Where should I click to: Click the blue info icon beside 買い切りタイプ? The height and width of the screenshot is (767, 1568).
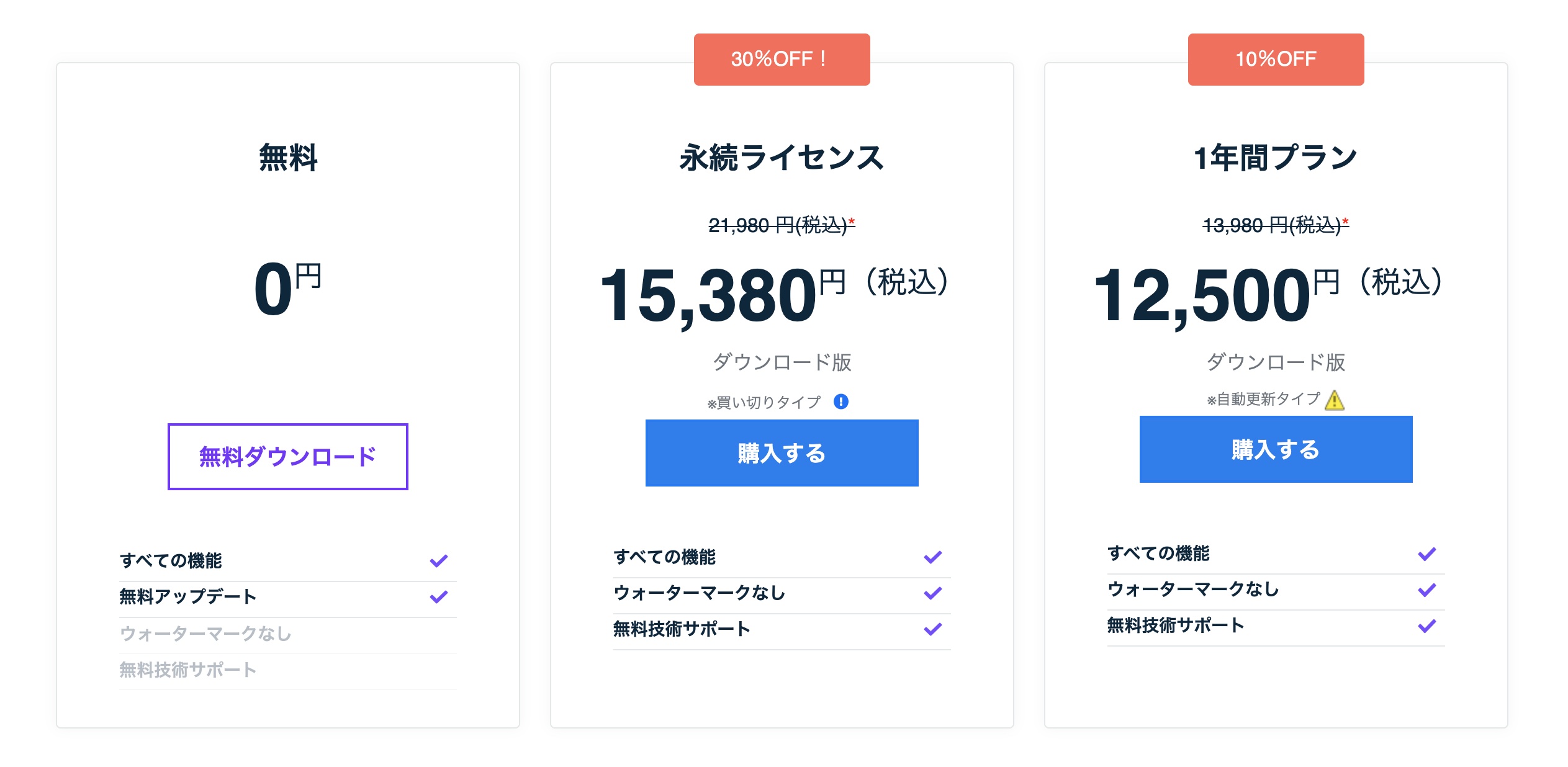pos(841,401)
